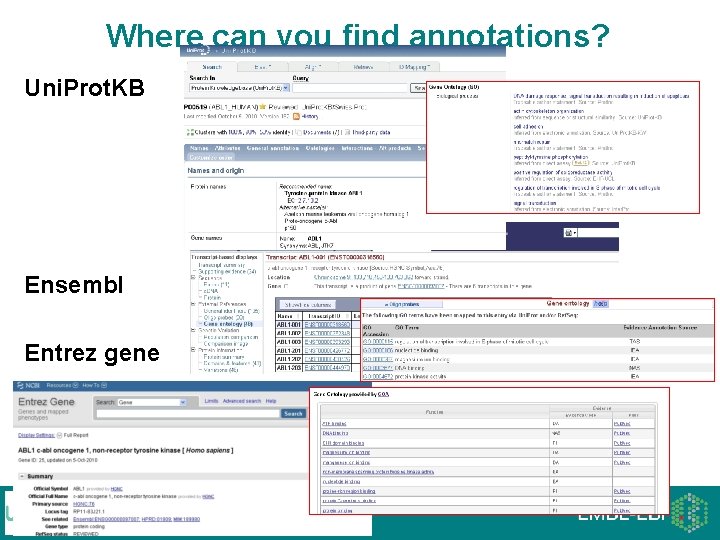Collapse Protein Information node in Ensembl tree
This screenshot has width=720, height=540.
click(x=193, y=350)
